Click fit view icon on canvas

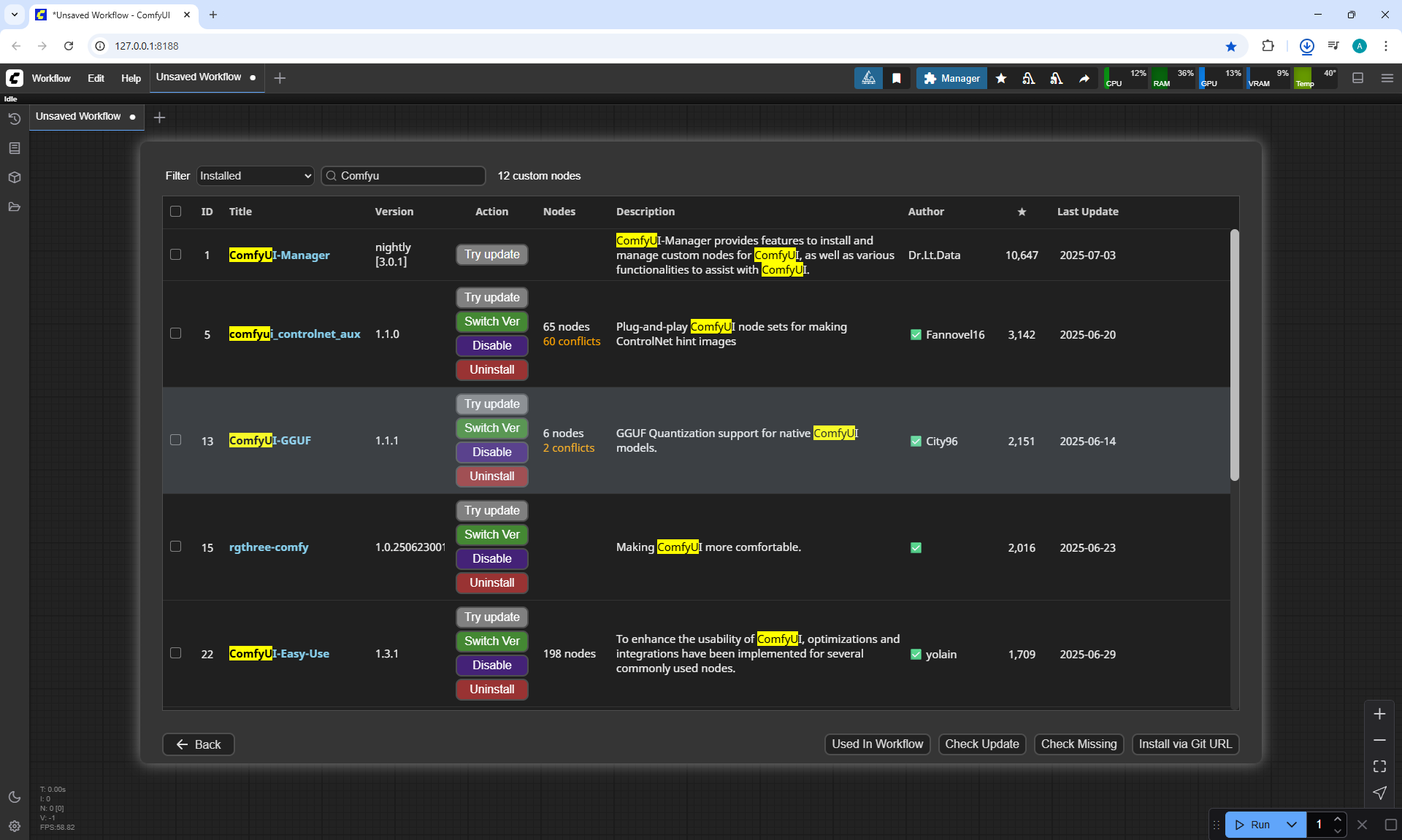pos(1379,766)
